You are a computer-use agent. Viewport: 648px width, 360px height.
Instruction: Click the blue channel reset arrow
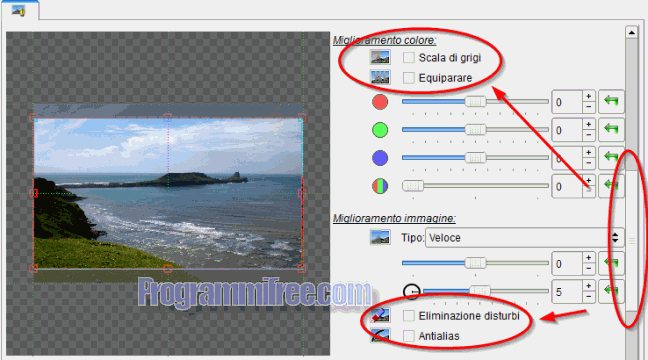pyautogui.click(x=611, y=157)
